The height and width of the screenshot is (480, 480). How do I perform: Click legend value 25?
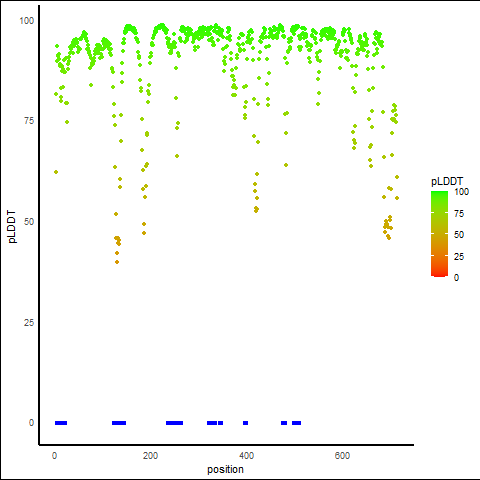[x=459, y=256]
